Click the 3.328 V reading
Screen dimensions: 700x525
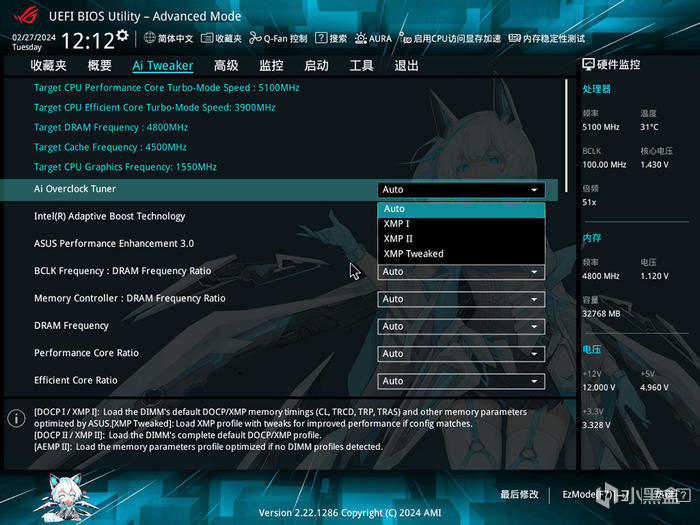click(x=596, y=425)
